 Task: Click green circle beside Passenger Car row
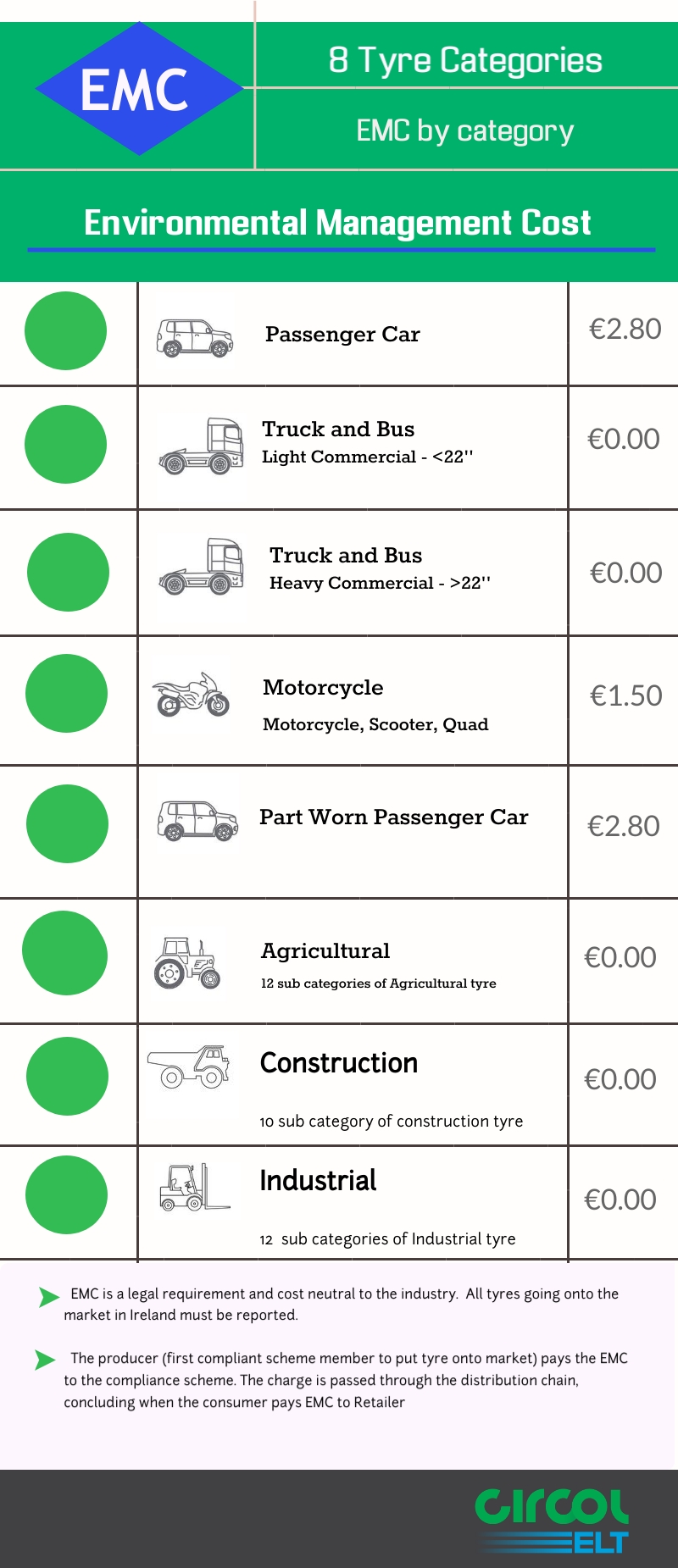(65, 331)
